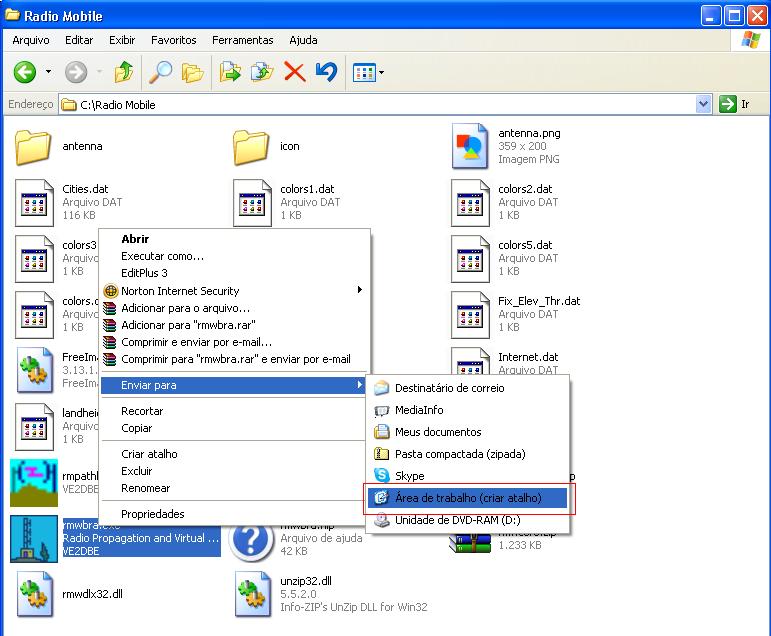
Task: Select the antenna.png image file icon
Action: [x=470, y=146]
